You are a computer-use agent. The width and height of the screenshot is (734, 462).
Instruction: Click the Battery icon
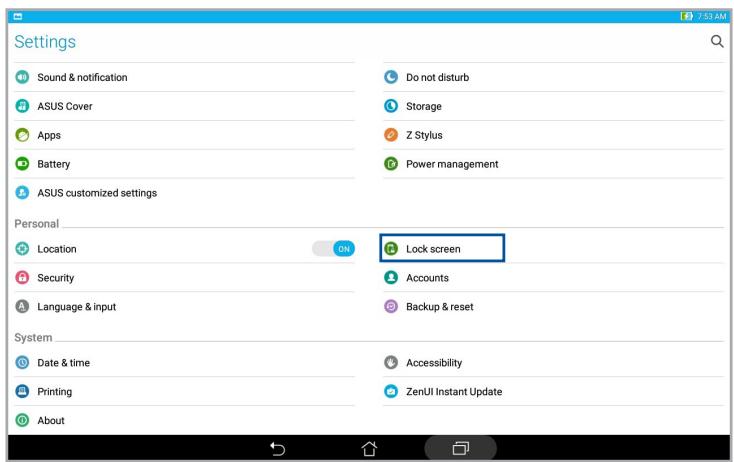[x=22, y=164]
